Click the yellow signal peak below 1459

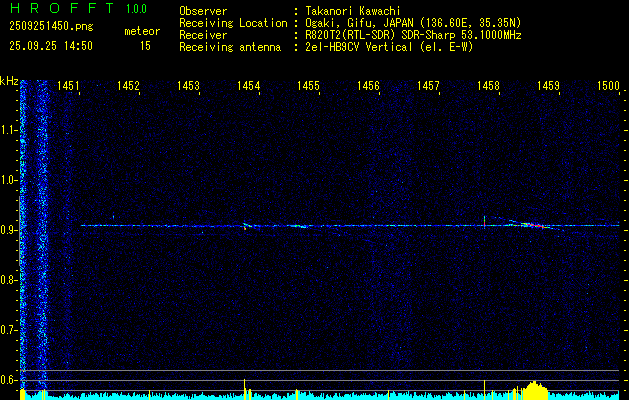click(533, 390)
